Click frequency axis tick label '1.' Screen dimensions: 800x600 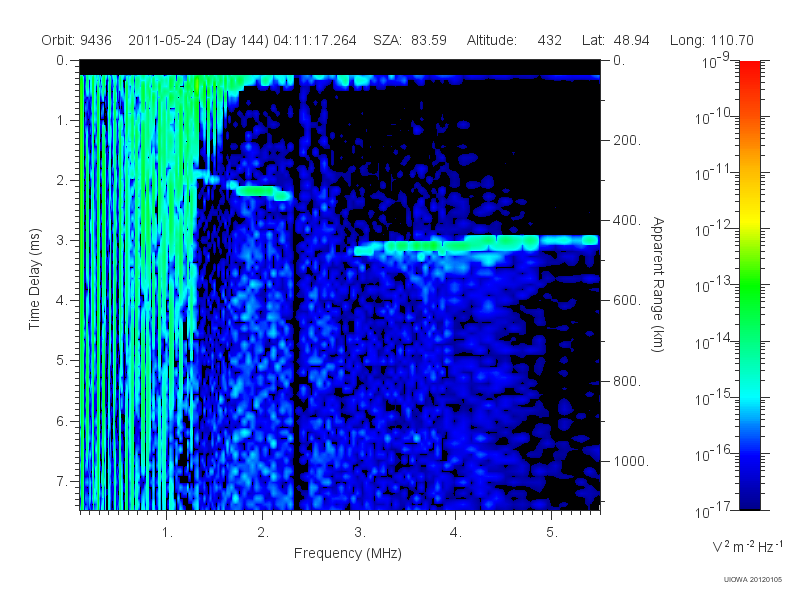coord(167,533)
